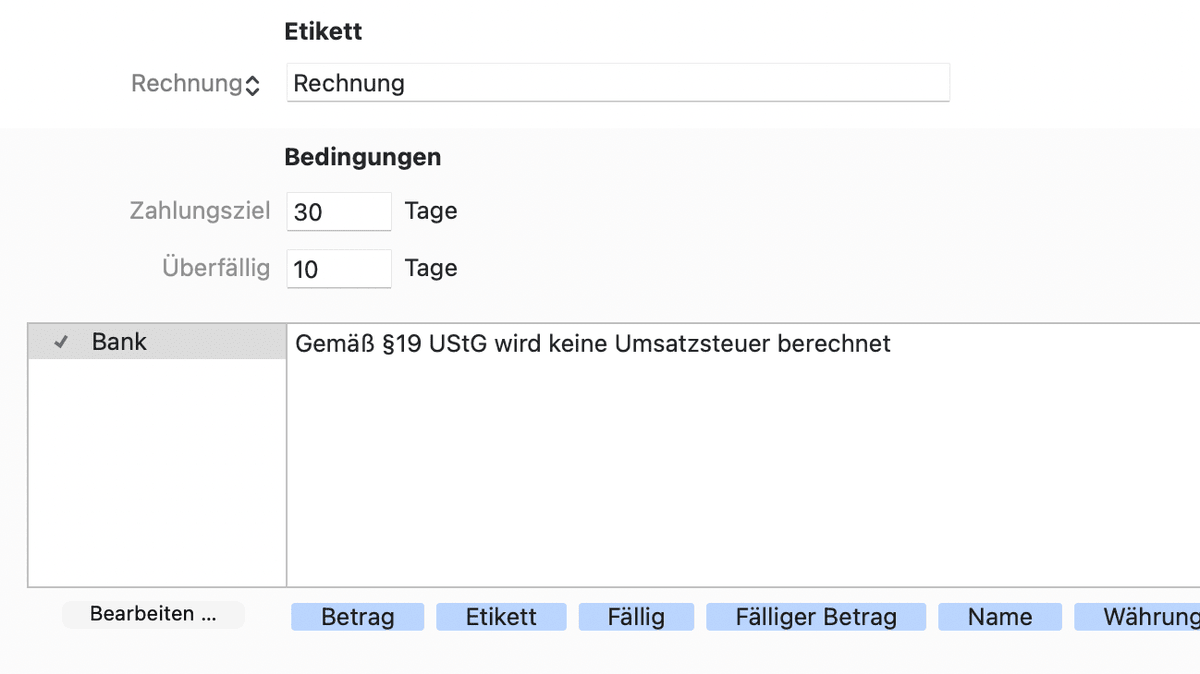Click the Etikett heading above the name field
This screenshot has height=674, width=1200.
click(322, 31)
